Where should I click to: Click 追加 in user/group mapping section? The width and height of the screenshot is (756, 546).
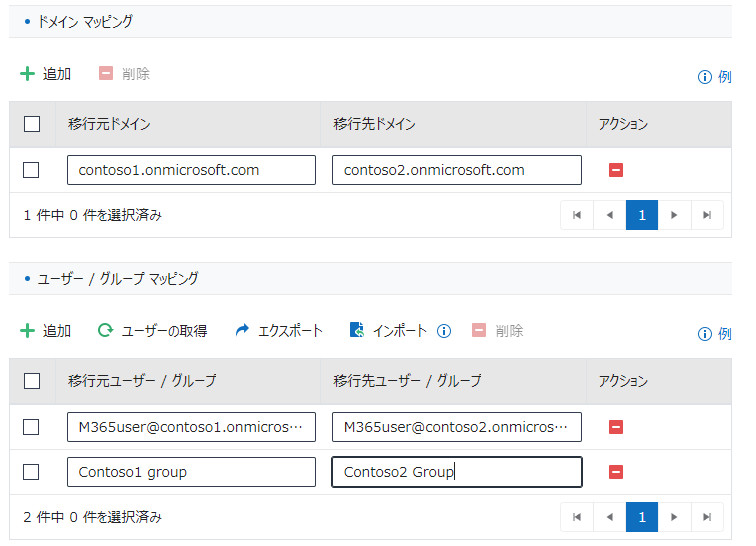point(46,331)
